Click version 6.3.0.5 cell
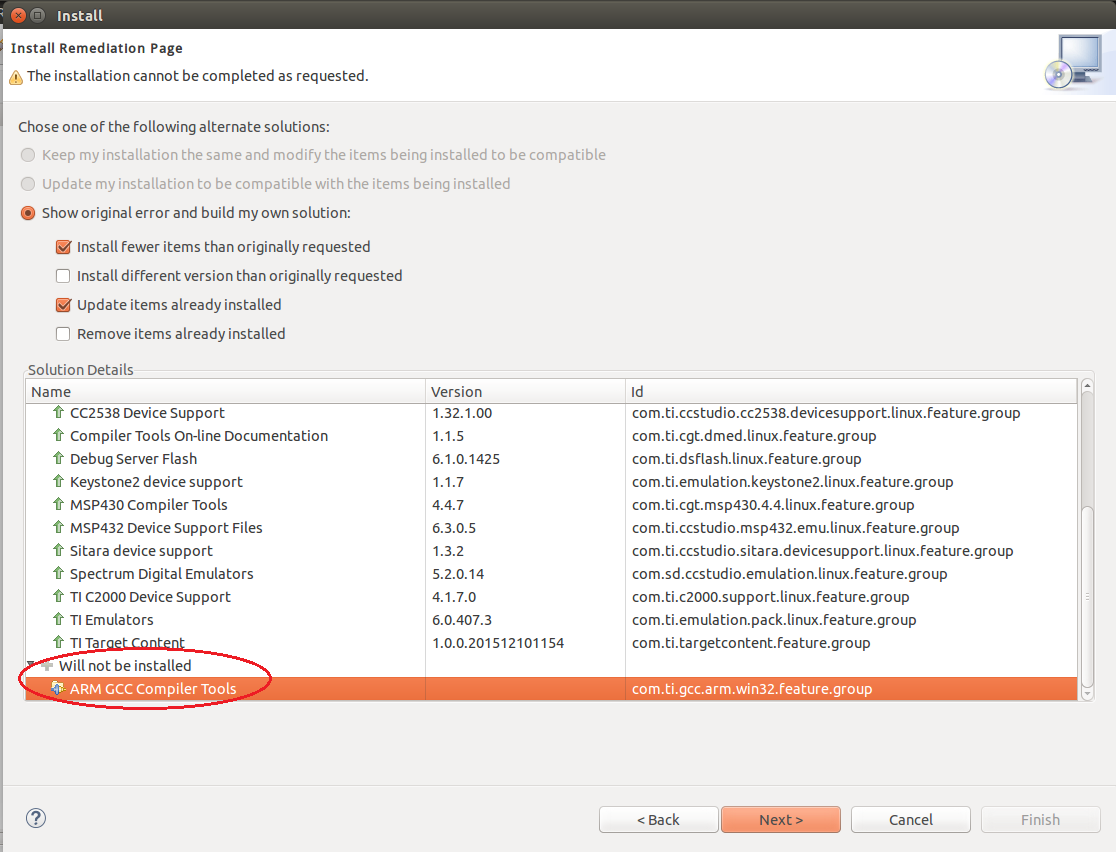 pos(454,527)
